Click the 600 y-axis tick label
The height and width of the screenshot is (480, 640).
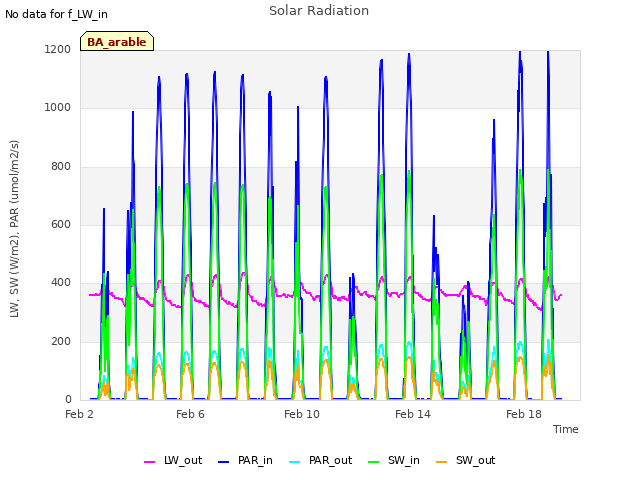pos(61,224)
